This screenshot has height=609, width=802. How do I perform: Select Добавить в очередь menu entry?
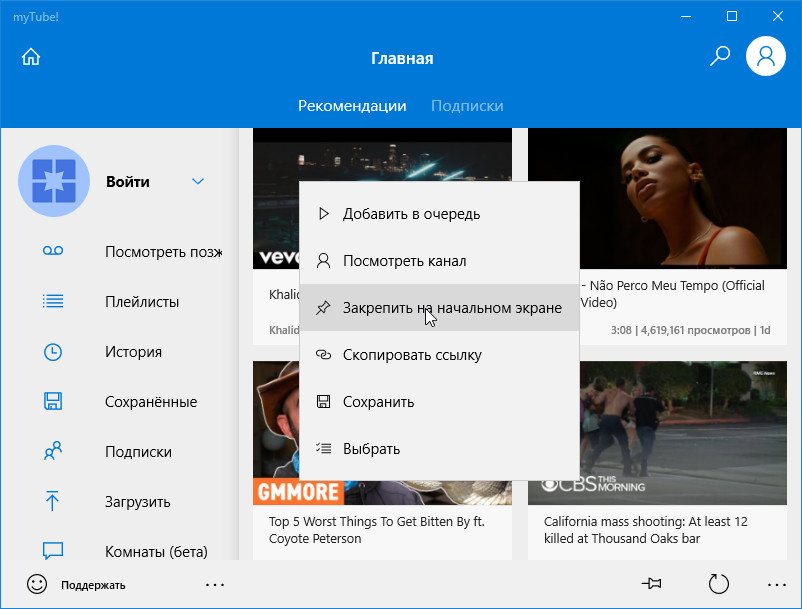point(439,214)
